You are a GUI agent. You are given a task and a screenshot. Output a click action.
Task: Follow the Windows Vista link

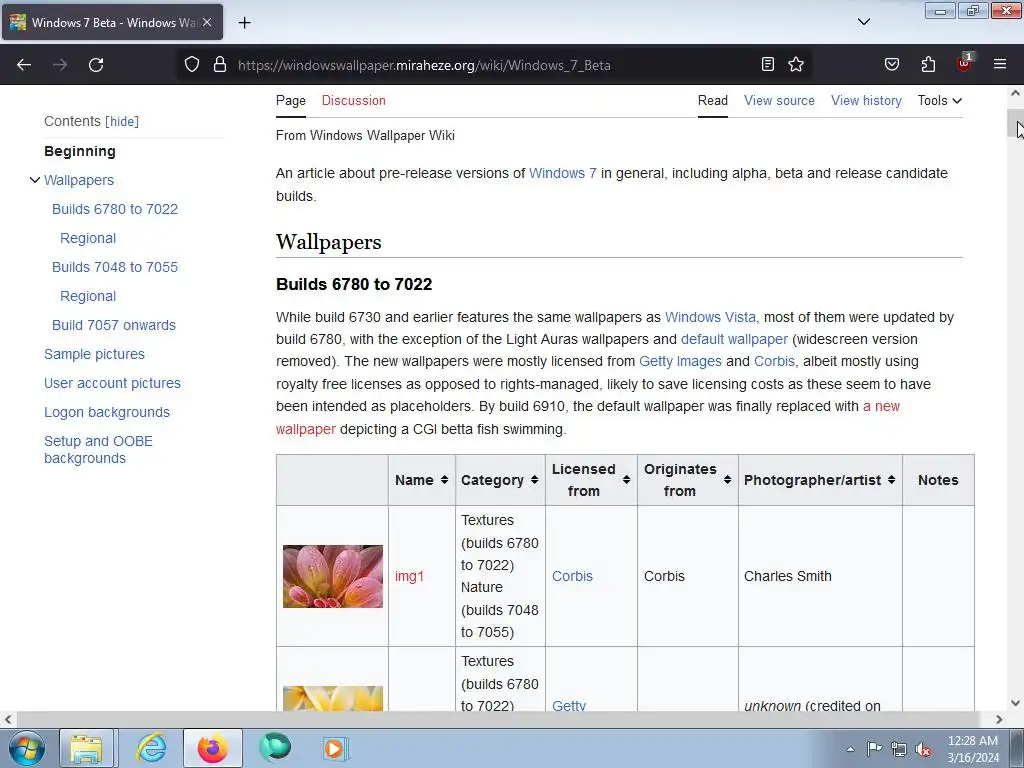coord(710,317)
